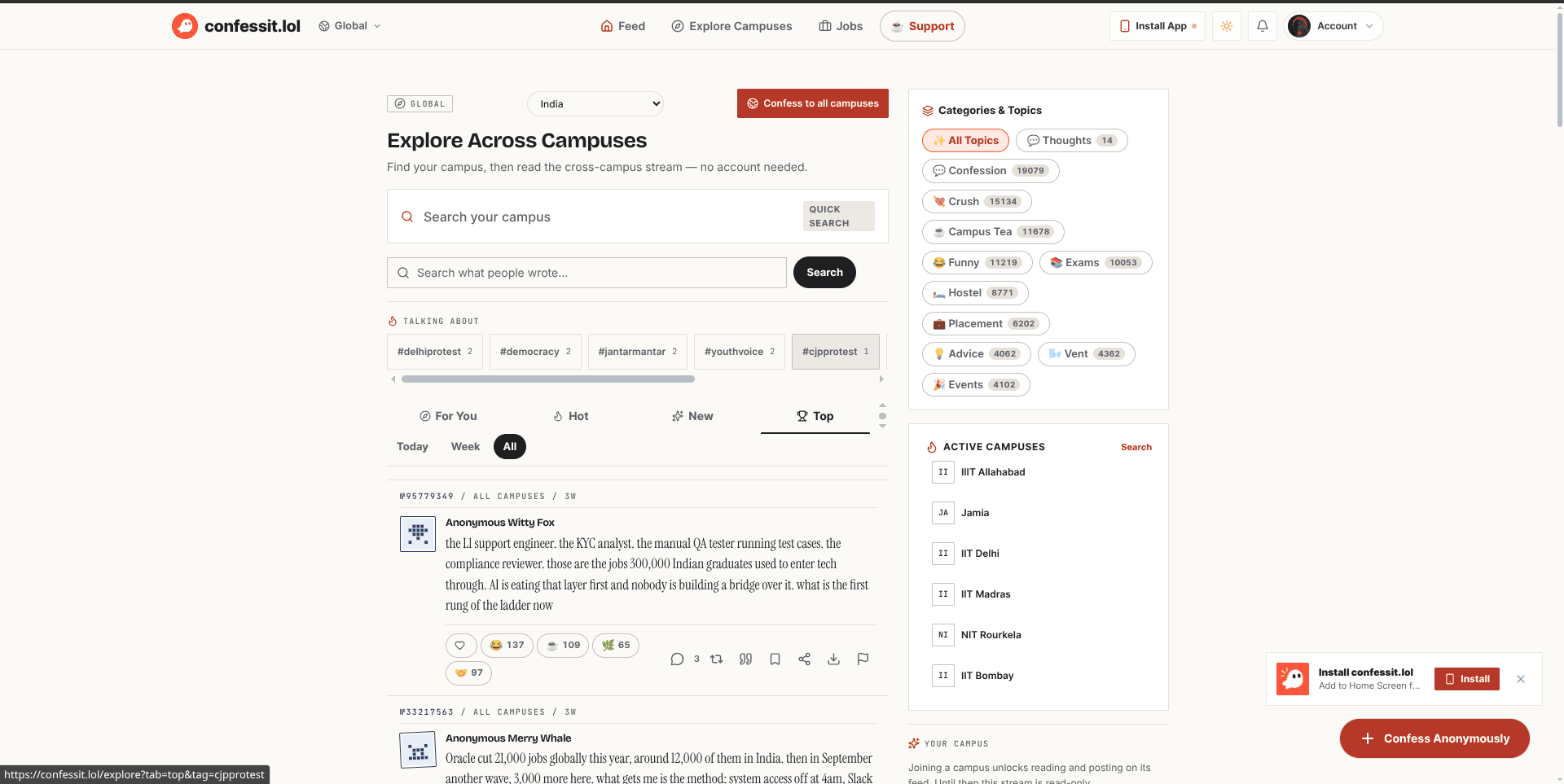Click the comment bubble on first post
The height and width of the screenshot is (784, 1564).
click(x=677, y=659)
